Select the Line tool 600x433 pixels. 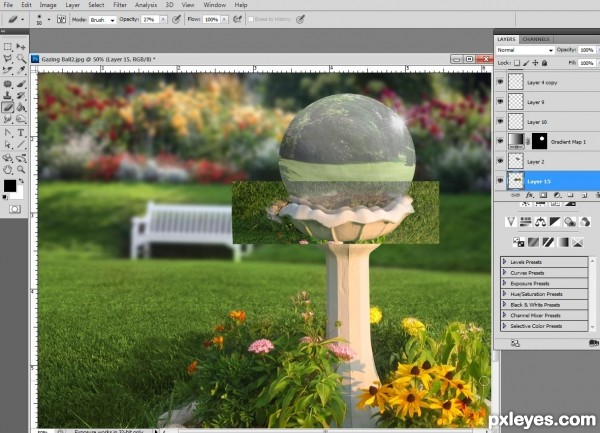point(21,145)
